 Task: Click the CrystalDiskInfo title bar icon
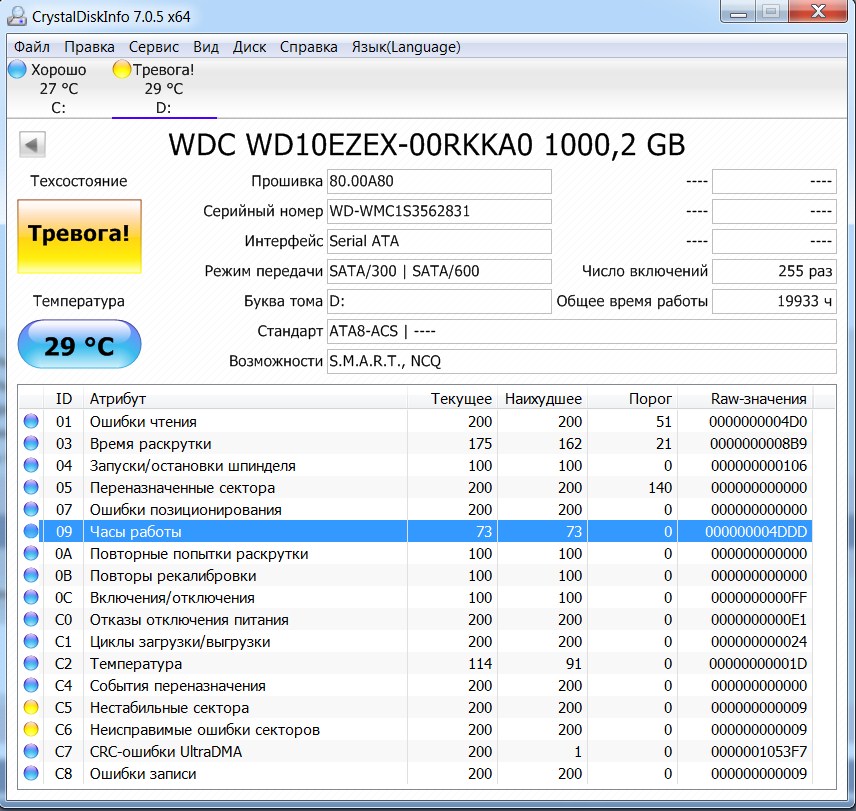click(17, 15)
